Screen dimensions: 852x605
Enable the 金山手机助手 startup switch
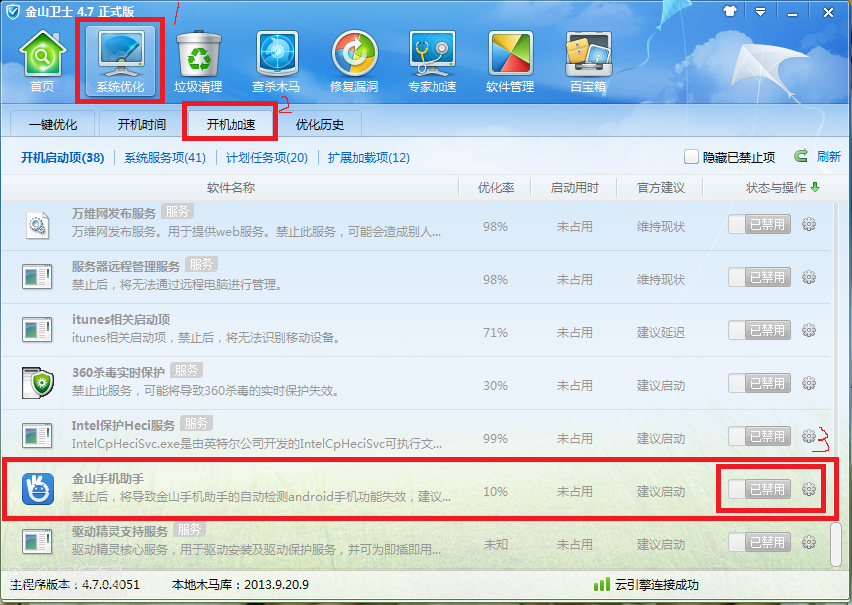[x=759, y=489]
